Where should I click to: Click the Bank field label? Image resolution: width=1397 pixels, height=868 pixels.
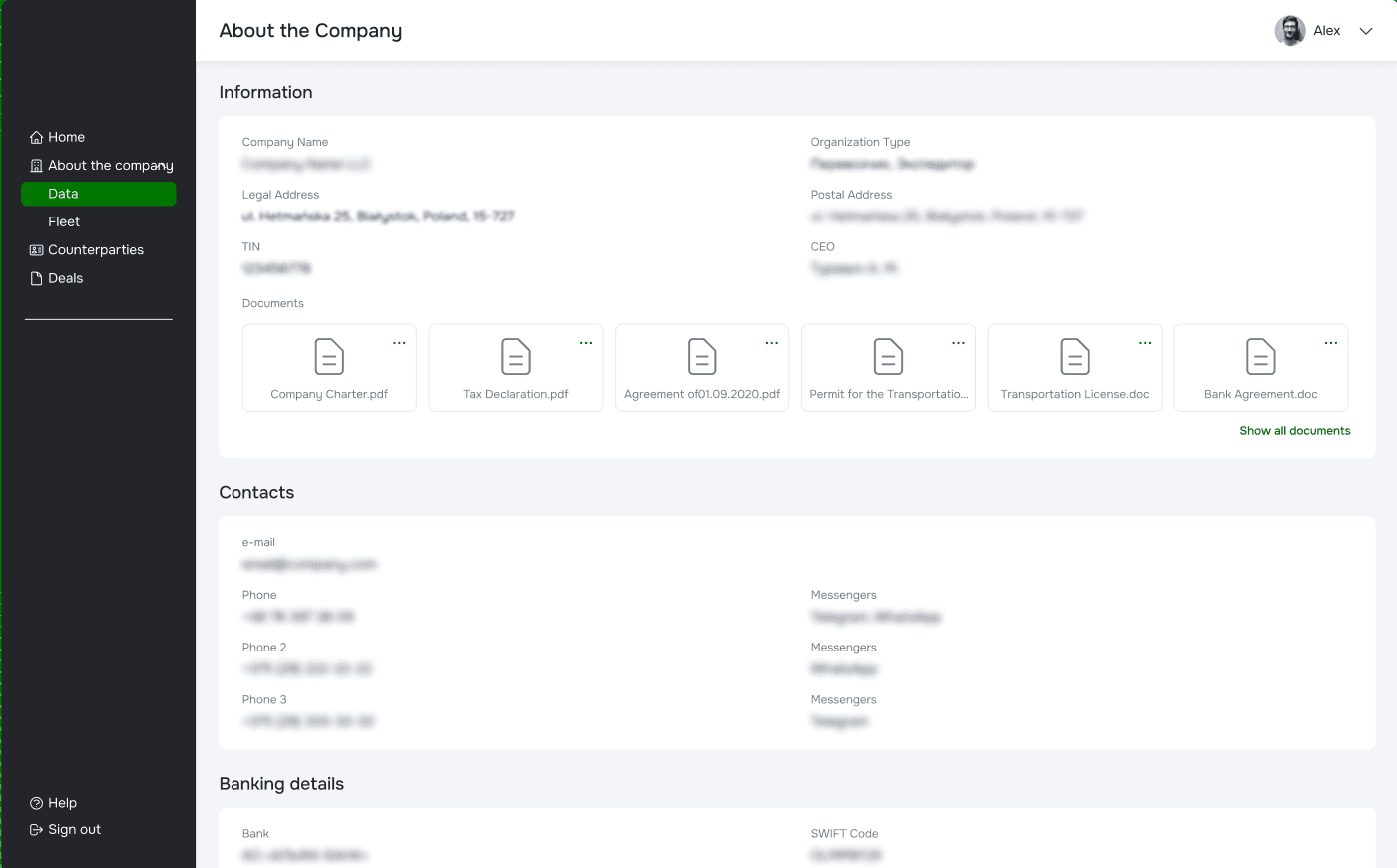255,833
